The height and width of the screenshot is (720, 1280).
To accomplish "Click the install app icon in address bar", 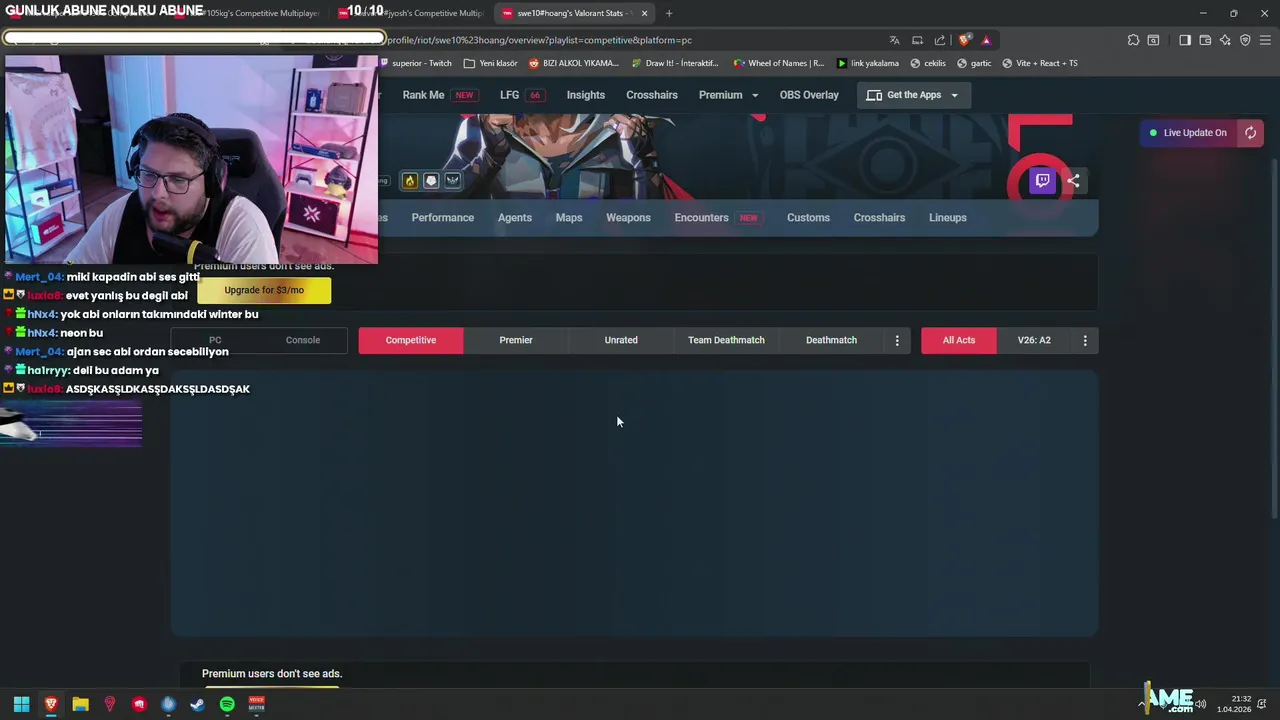I will pyautogui.click(x=917, y=40).
